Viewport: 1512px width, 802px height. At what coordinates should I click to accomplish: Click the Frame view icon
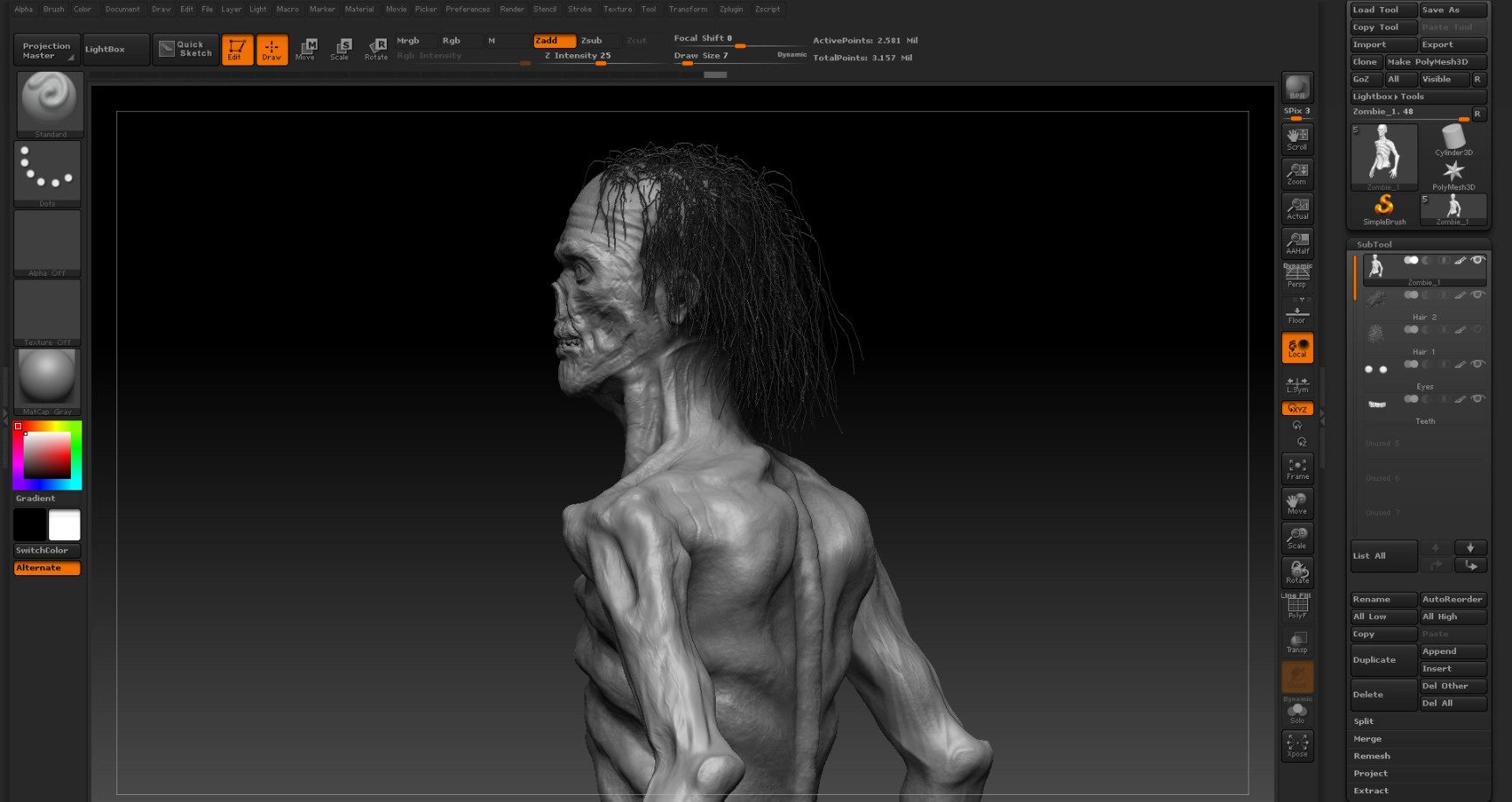pos(1297,468)
